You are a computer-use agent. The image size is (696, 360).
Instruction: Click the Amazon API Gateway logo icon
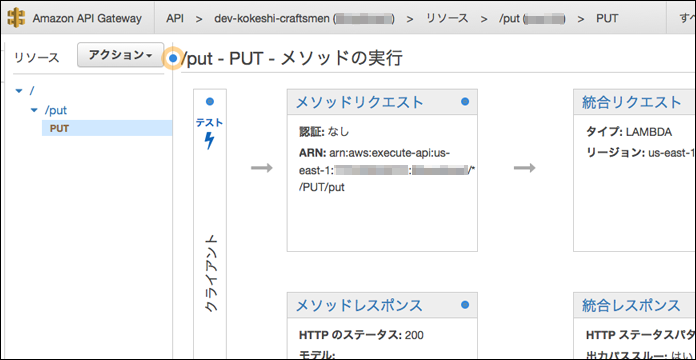click(x=17, y=18)
